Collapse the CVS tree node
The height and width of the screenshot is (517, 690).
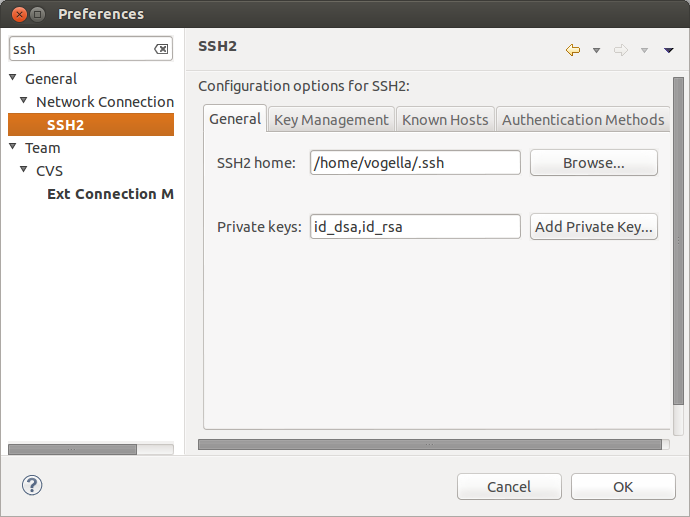24,170
